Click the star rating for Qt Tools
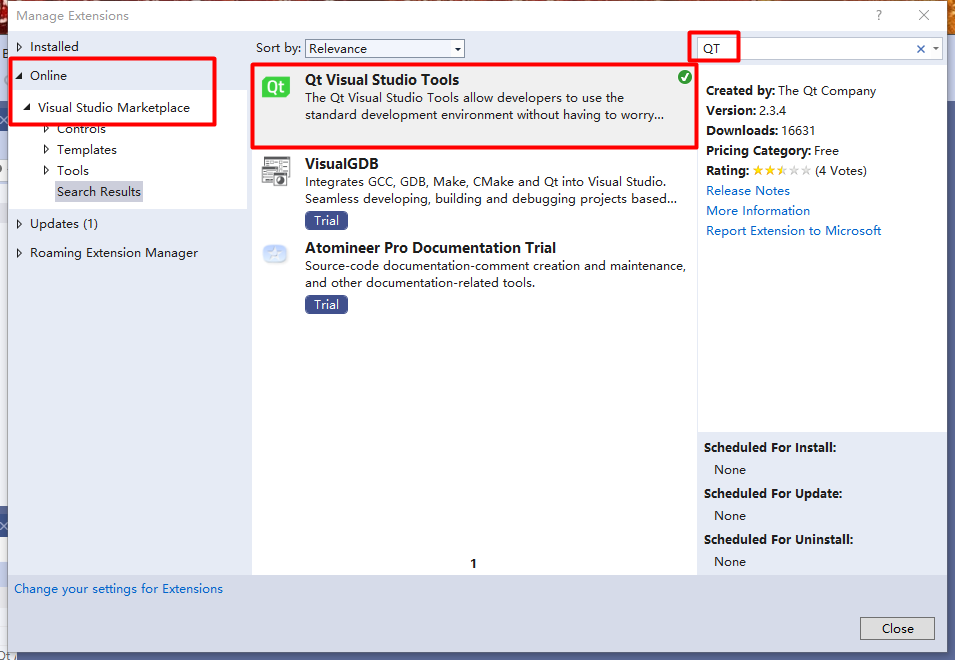The height and width of the screenshot is (660, 955). (781, 170)
